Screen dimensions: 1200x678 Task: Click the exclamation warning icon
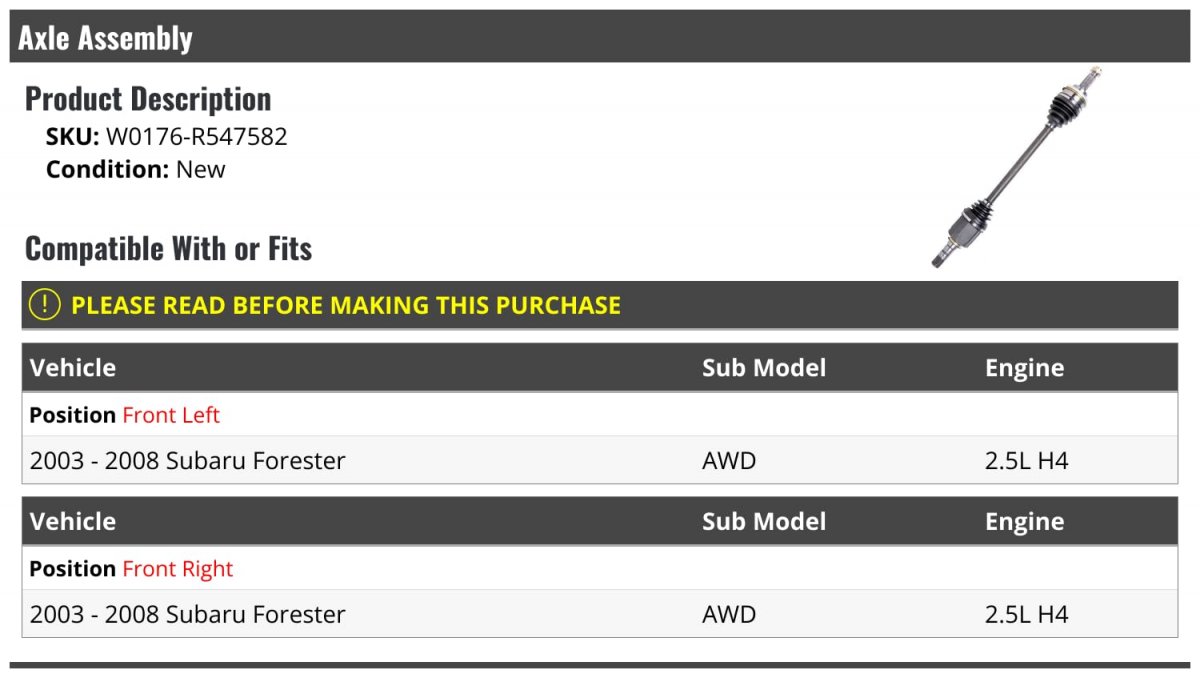[45, 305]
